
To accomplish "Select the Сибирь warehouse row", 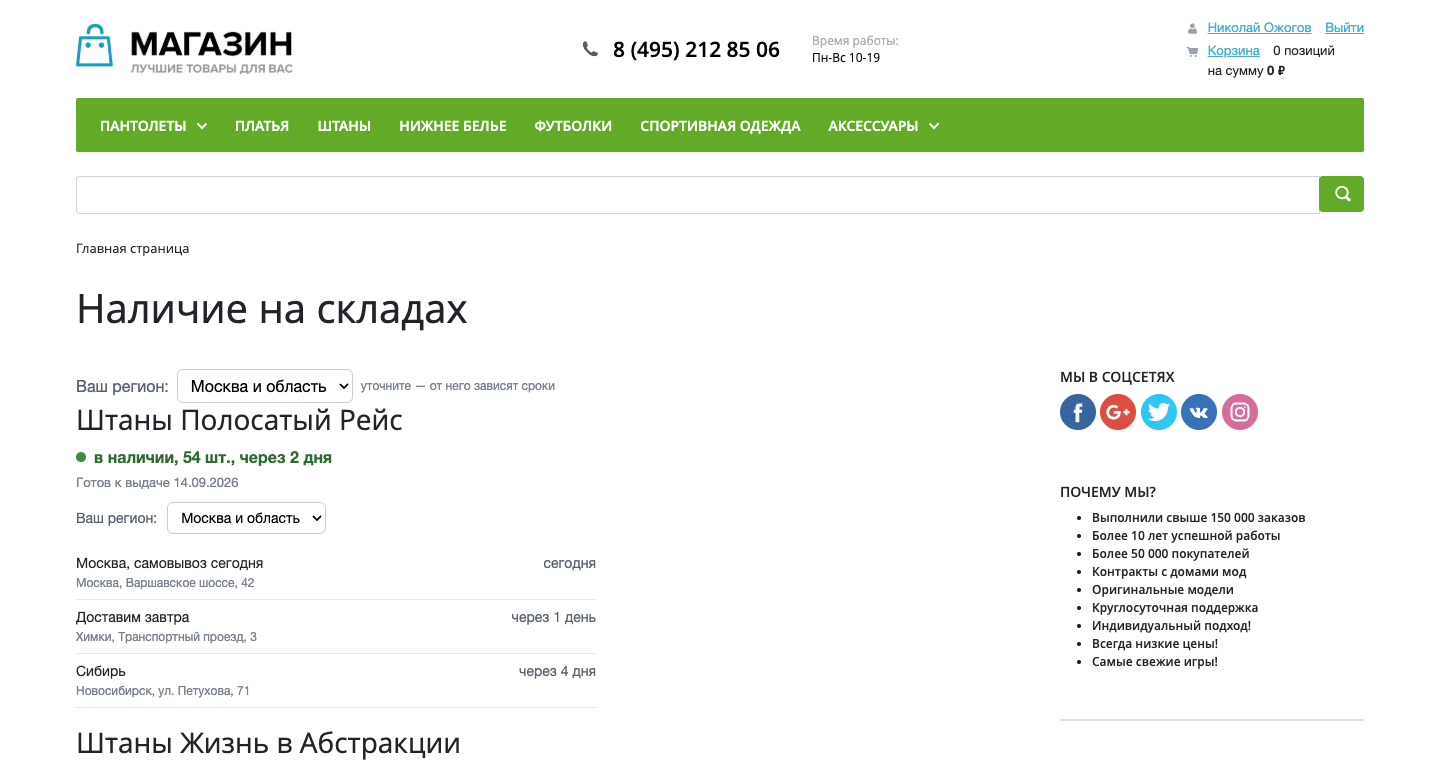I will coord(336,680).
